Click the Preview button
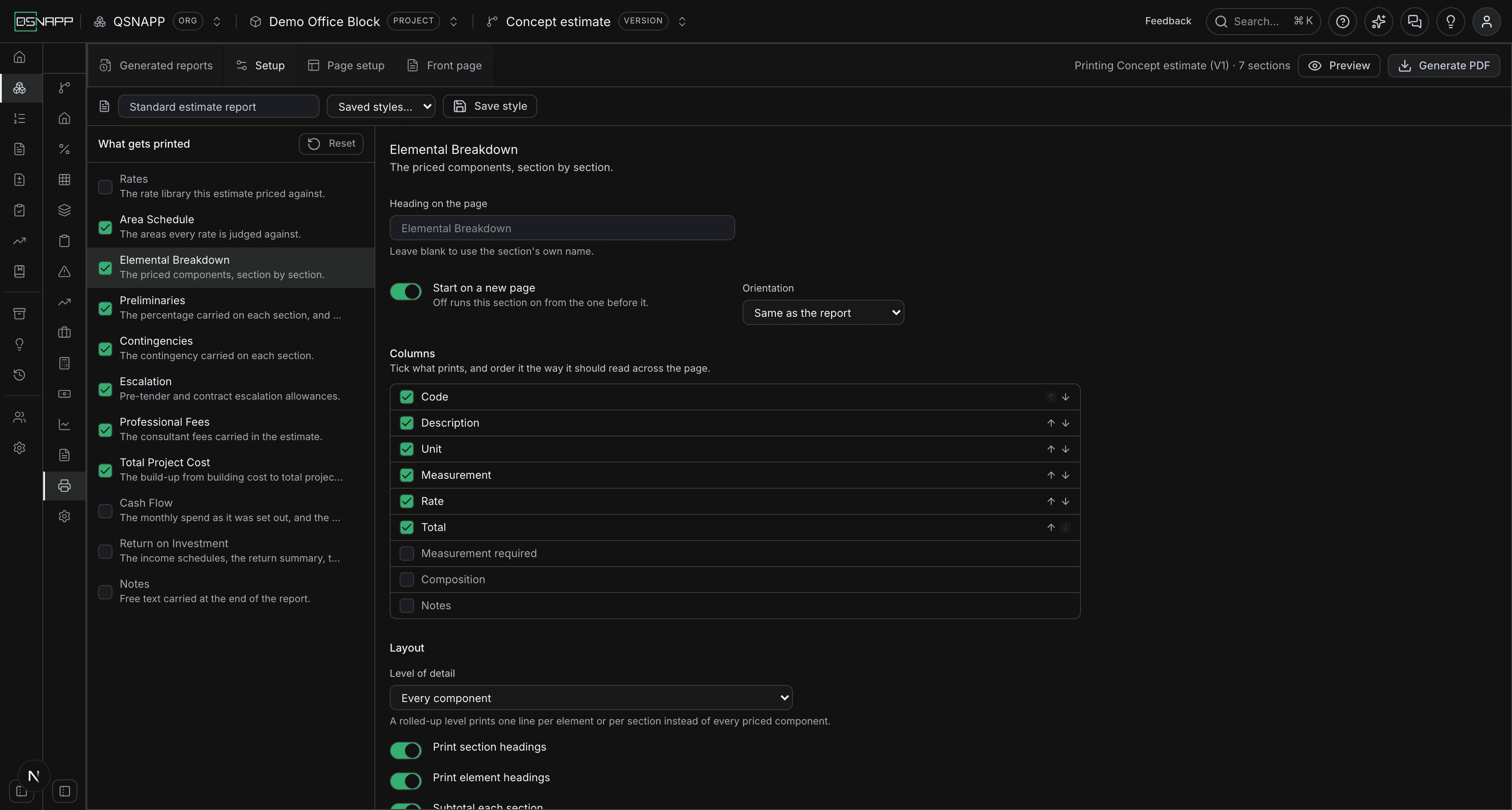 pos(1339,65)
